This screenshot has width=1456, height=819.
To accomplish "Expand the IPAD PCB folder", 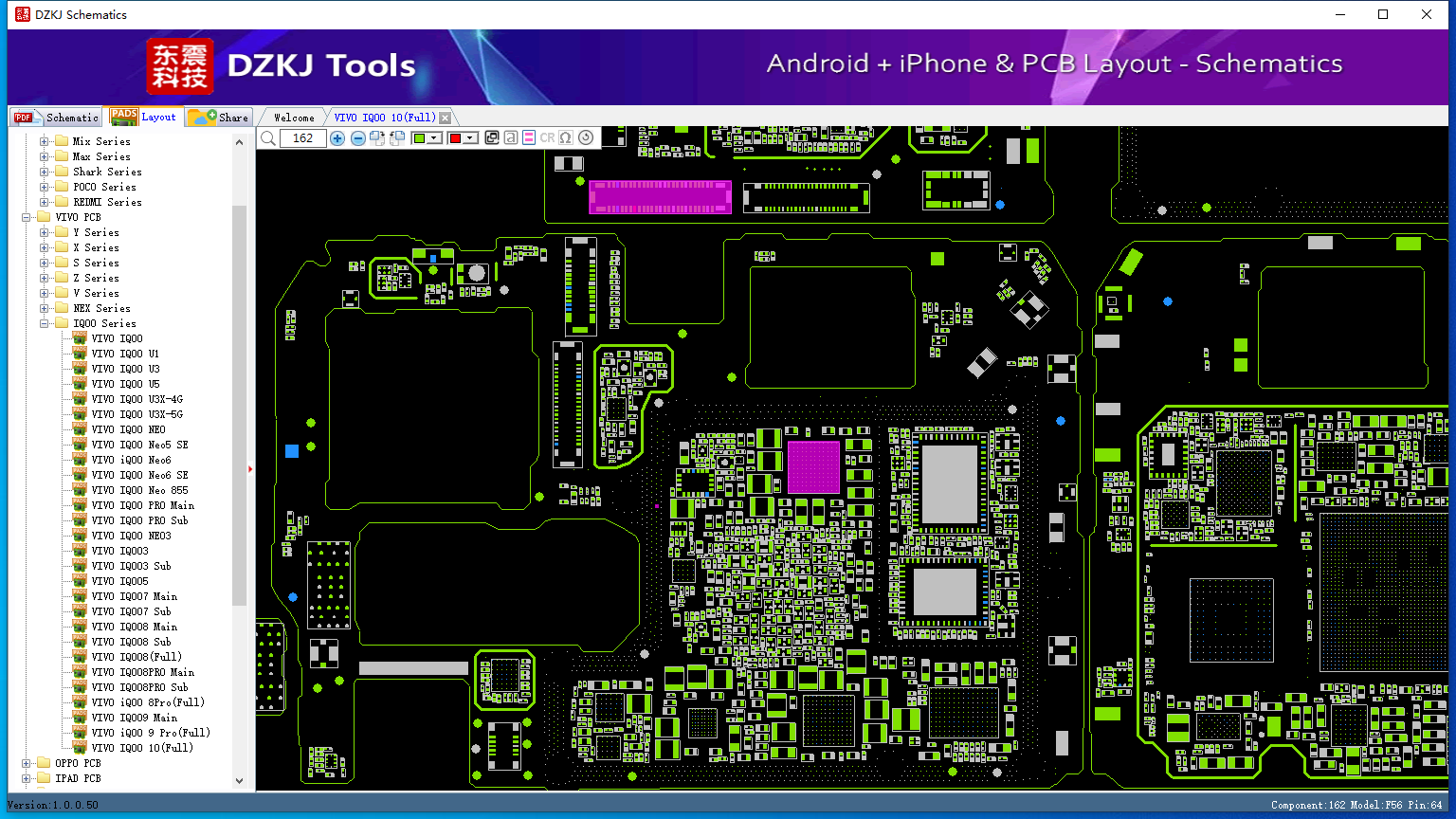I will (26, 778).
